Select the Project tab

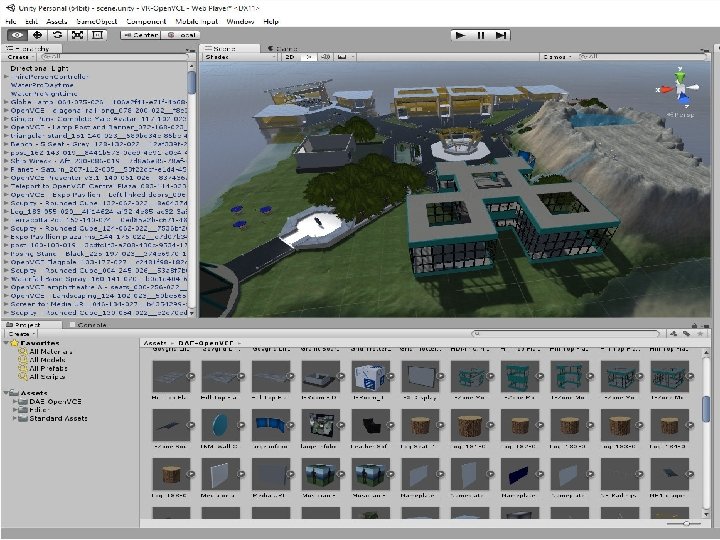click(31, 325)
